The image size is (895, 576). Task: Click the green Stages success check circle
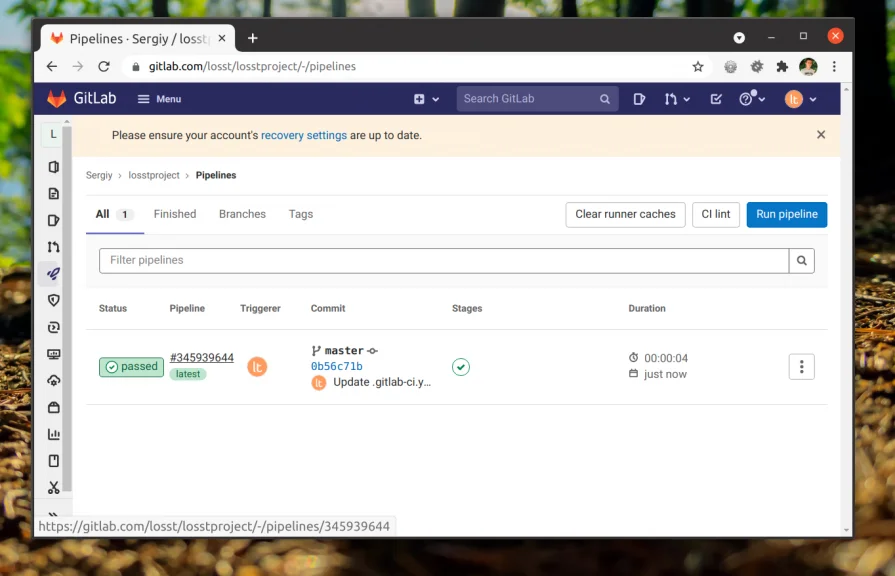point(461,366)
